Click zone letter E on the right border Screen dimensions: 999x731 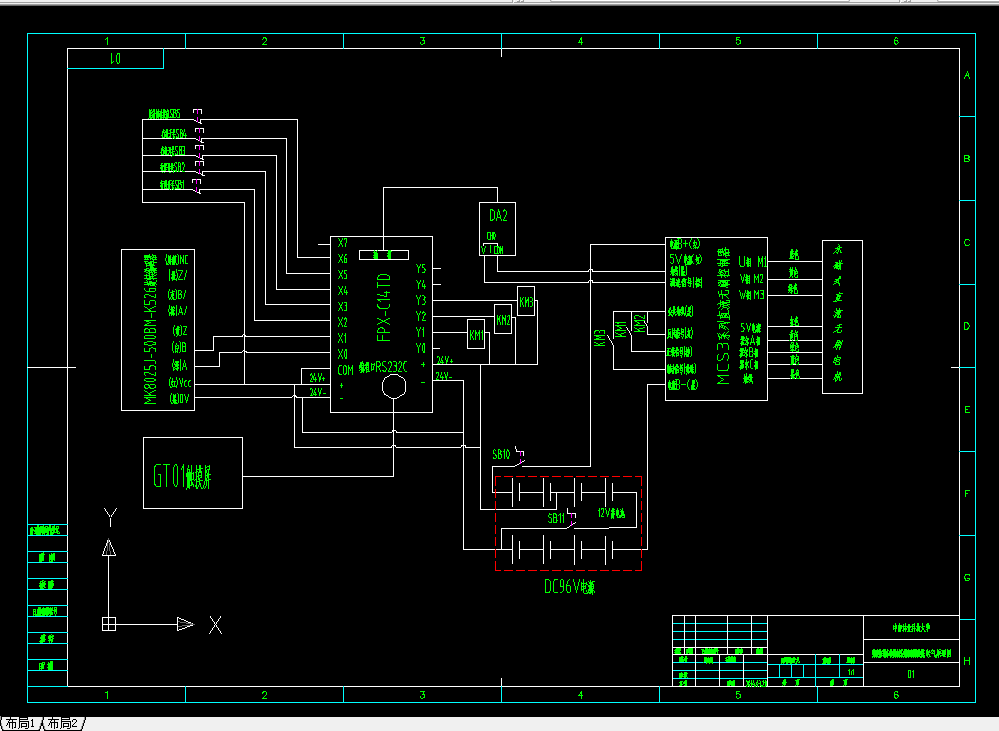point(967,410)
